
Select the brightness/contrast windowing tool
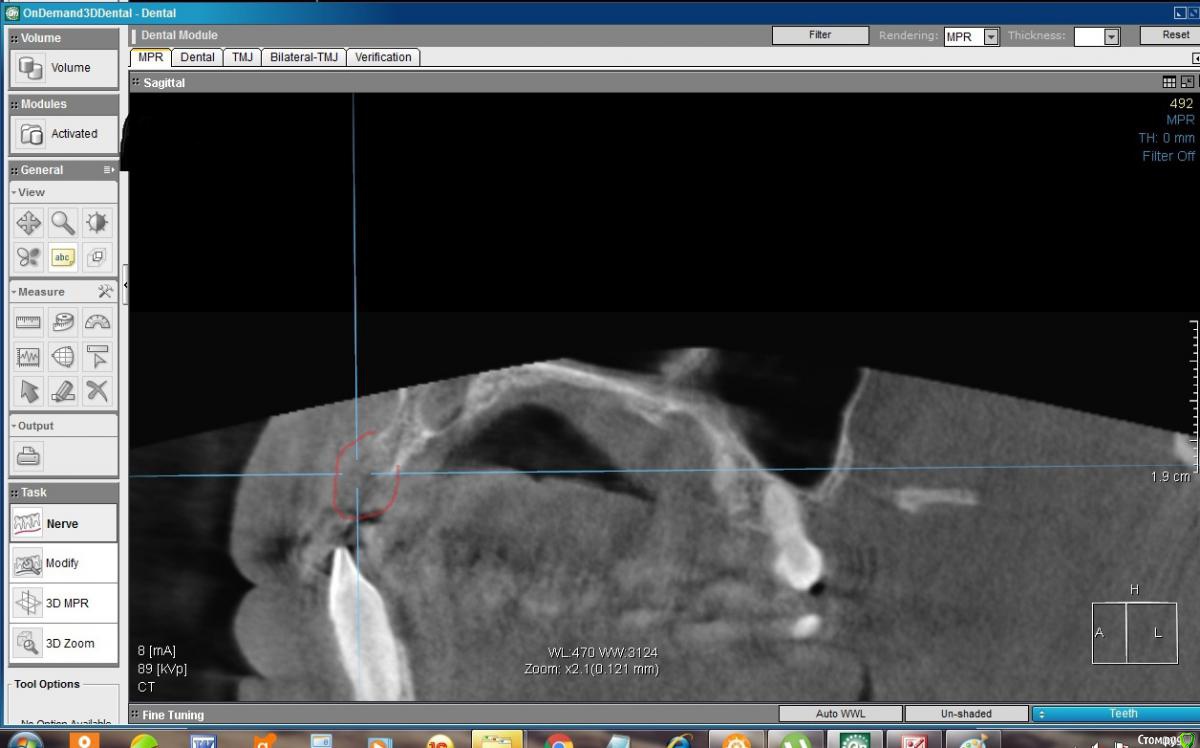97,223
